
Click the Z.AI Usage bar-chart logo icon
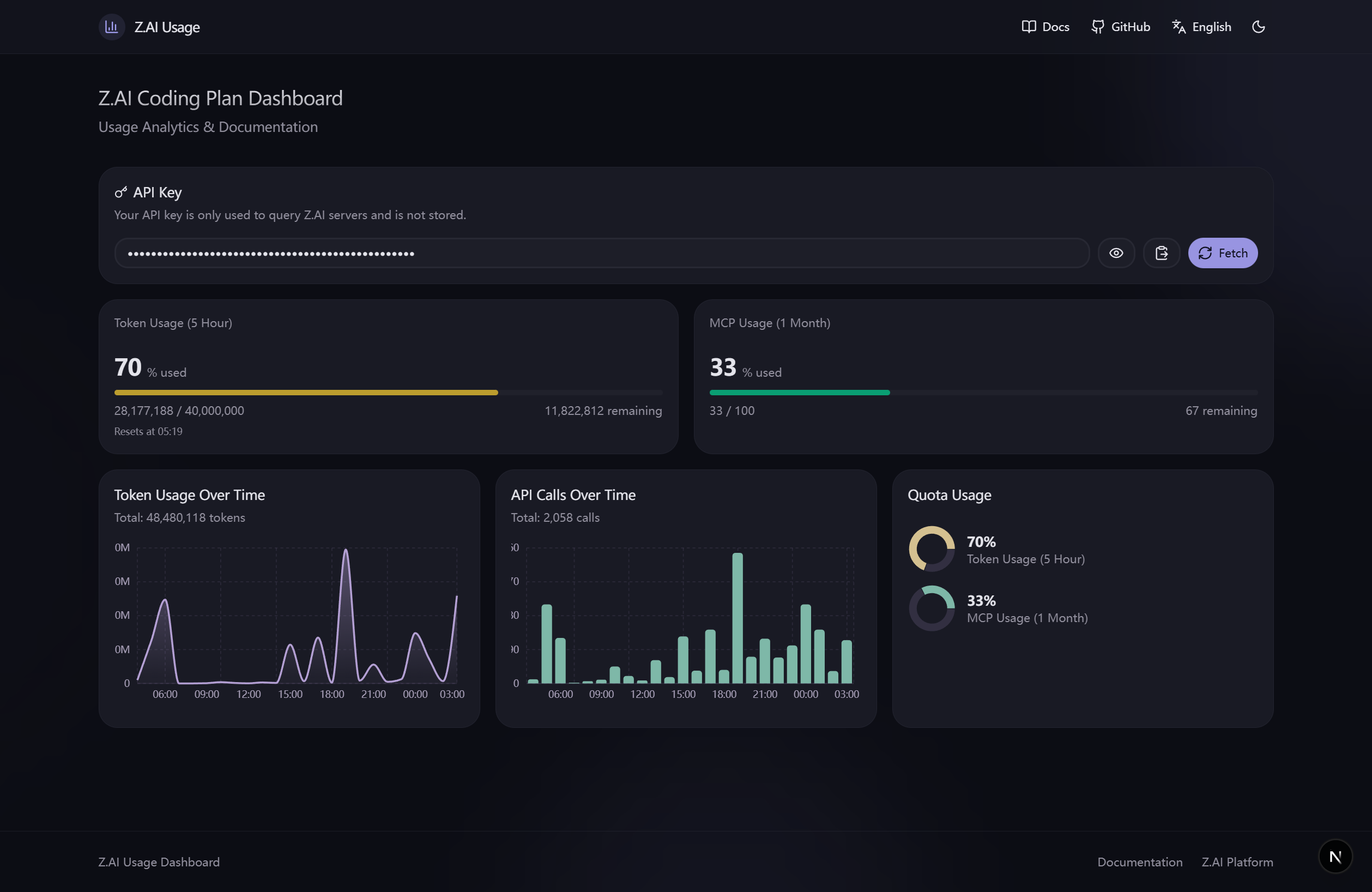click(x=112, y=27)
